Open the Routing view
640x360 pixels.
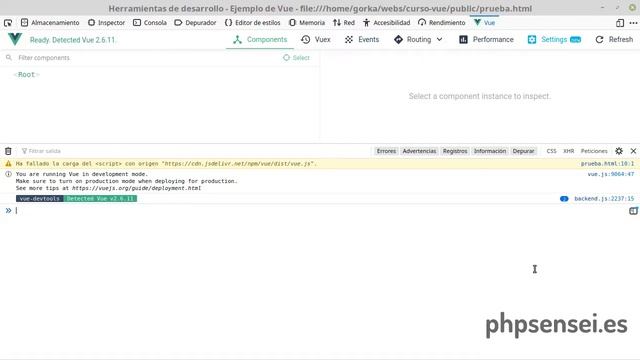click(x=413, y=40)
